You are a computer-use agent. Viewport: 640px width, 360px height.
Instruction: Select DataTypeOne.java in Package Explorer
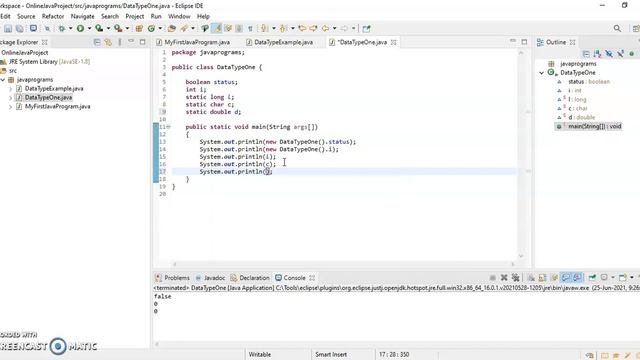(48, 98)
